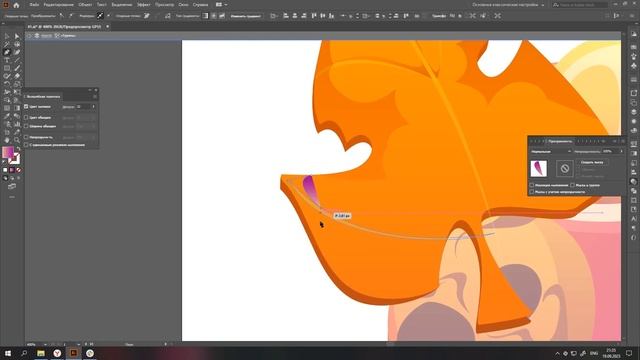Image resolution: width=640 pixels, height=360 pixels.
Task: Select the Paintbrush tool
Action: point(17,68)
